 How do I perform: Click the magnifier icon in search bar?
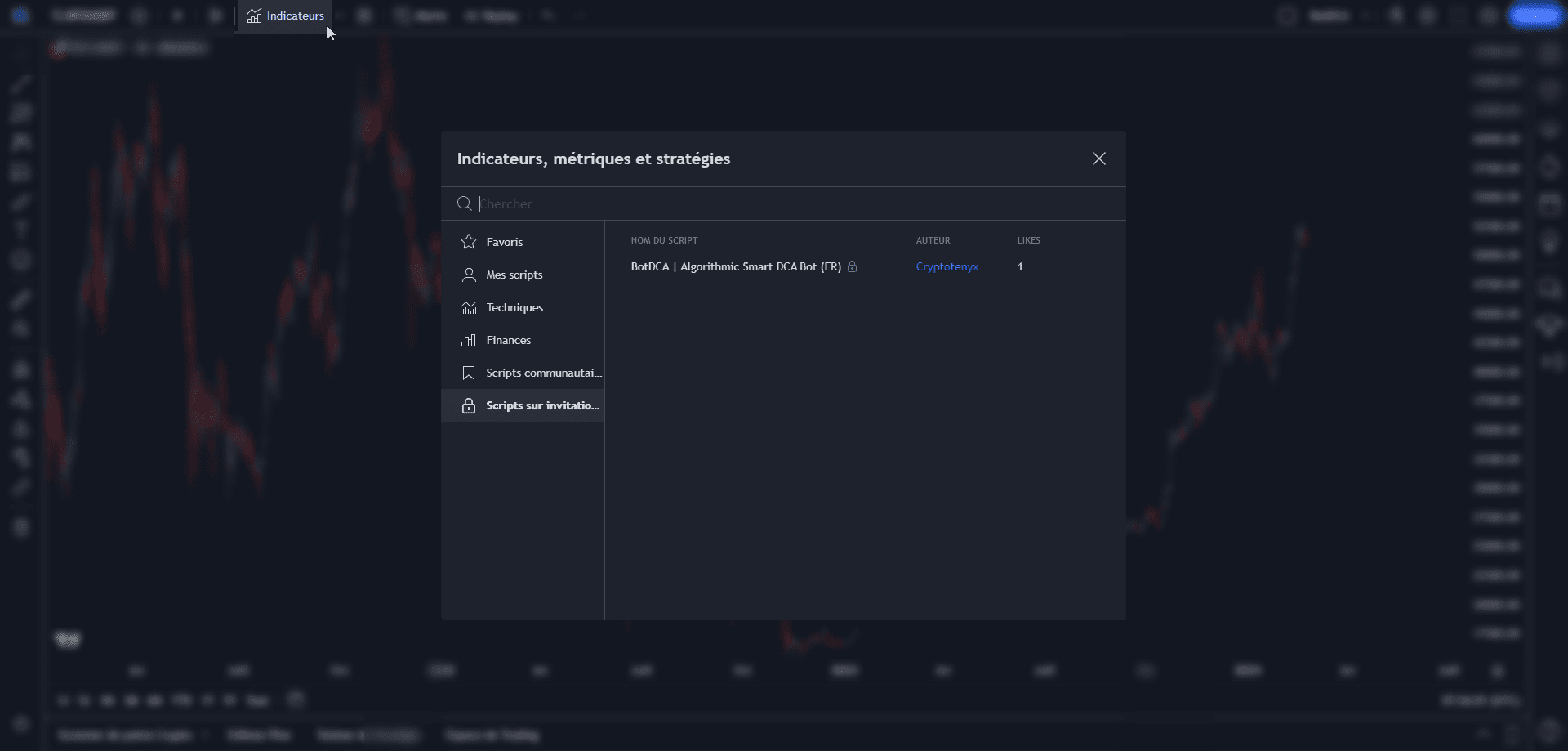pos(464,203)
